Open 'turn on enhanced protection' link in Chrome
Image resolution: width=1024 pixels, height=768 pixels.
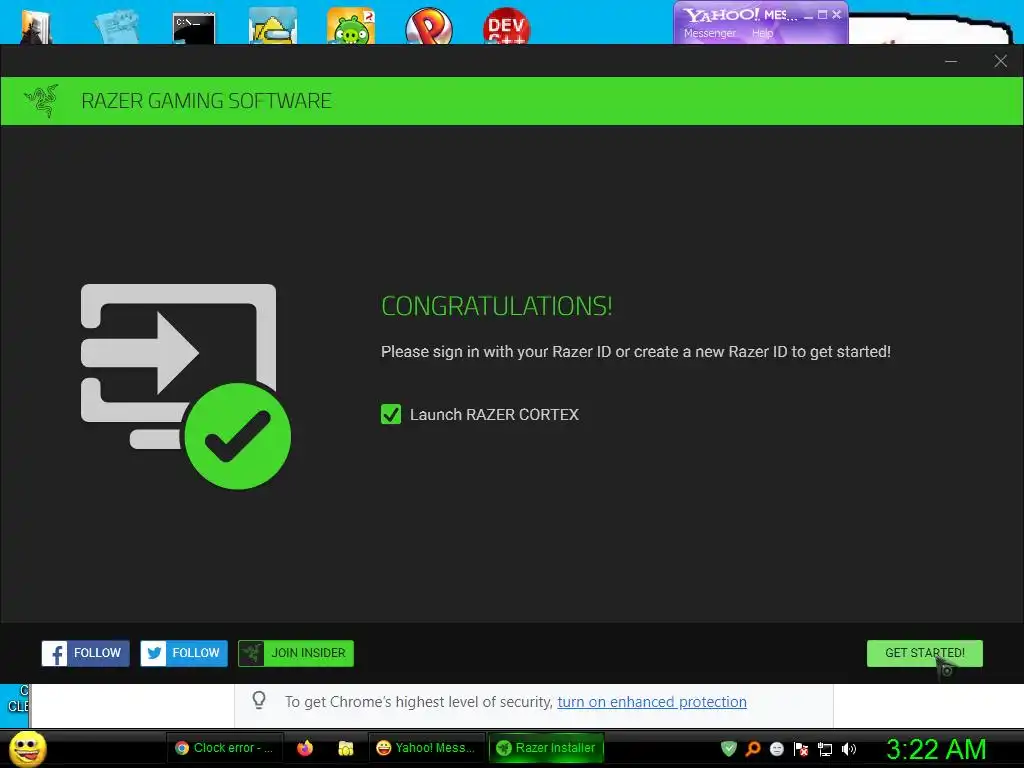coord(652,701)
